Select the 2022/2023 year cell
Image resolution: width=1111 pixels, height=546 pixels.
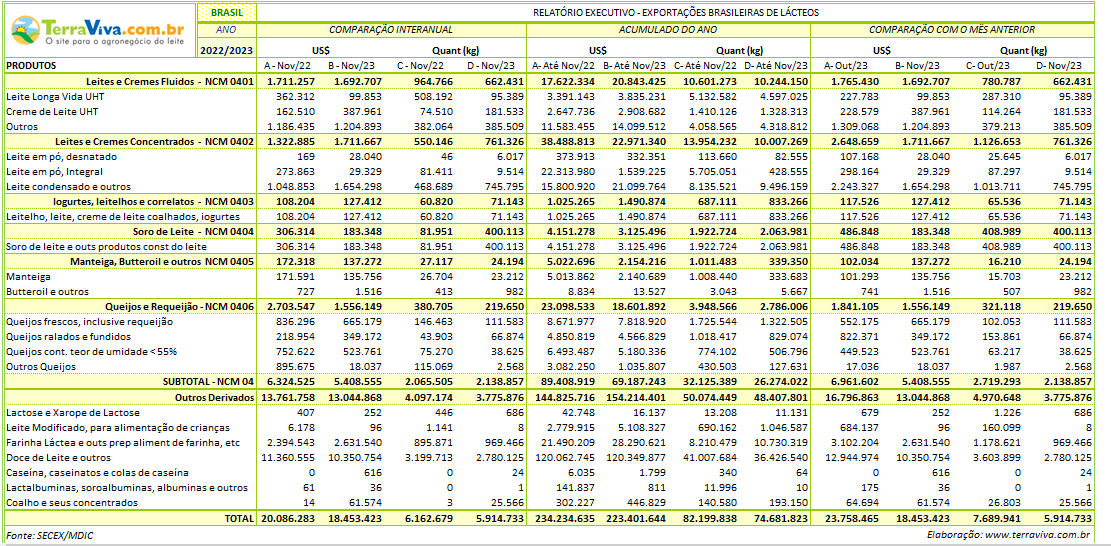click(226, 48)
